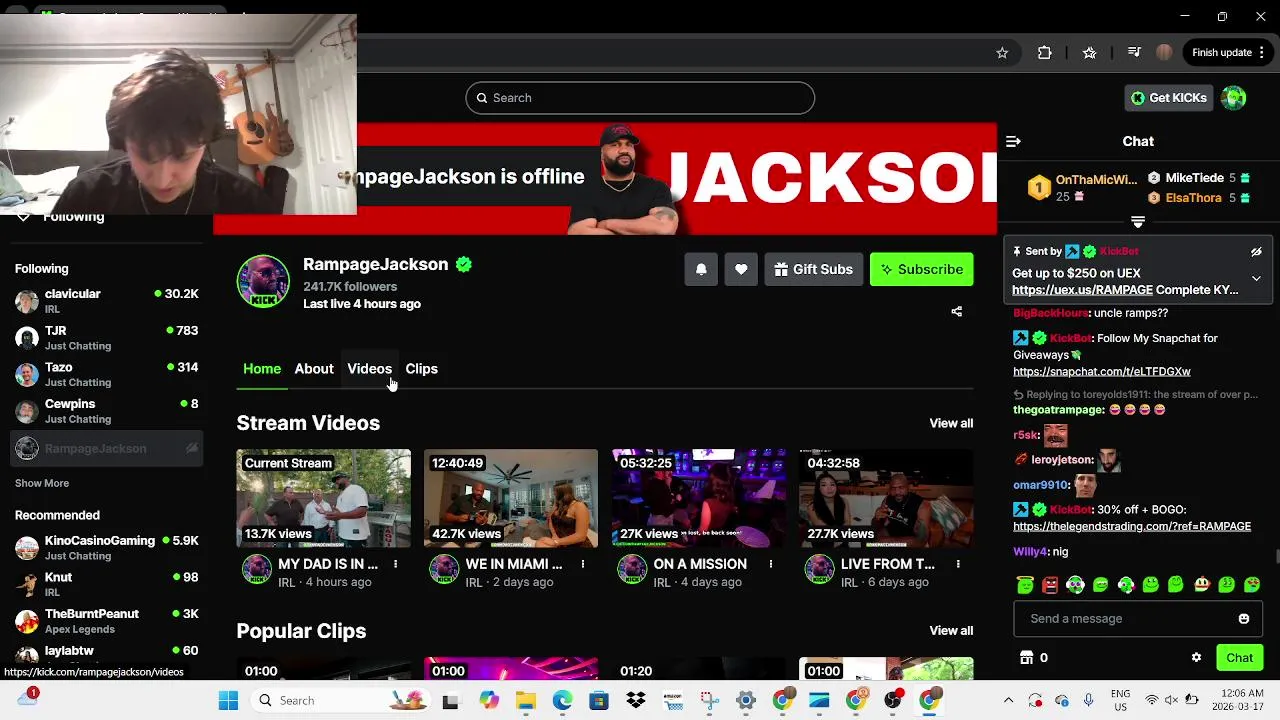Click into Send a message field

point(1138,619)
